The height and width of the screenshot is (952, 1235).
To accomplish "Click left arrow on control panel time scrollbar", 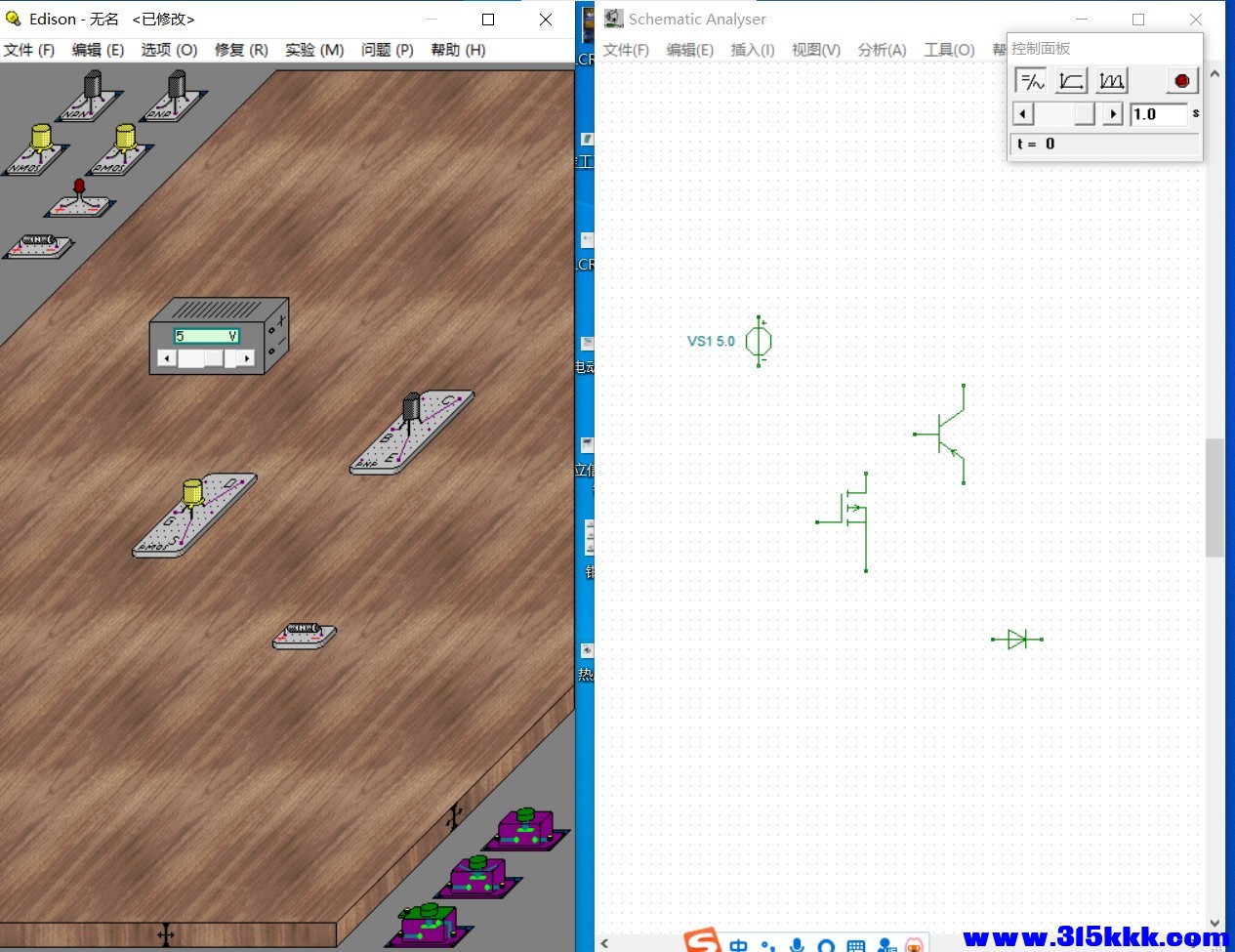I will pos(1023,114).
